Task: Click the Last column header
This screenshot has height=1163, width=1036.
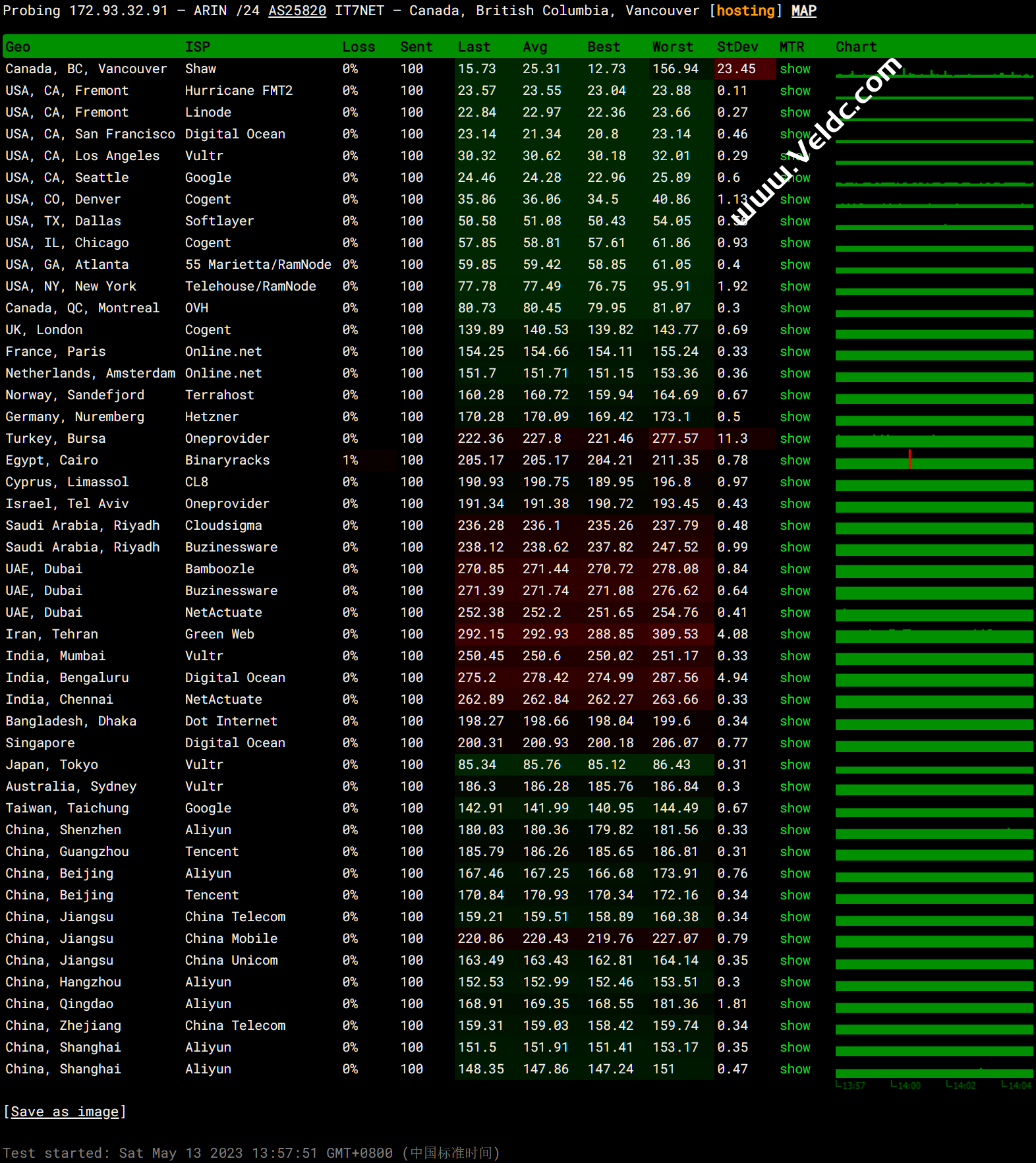Action: point(474,47)
